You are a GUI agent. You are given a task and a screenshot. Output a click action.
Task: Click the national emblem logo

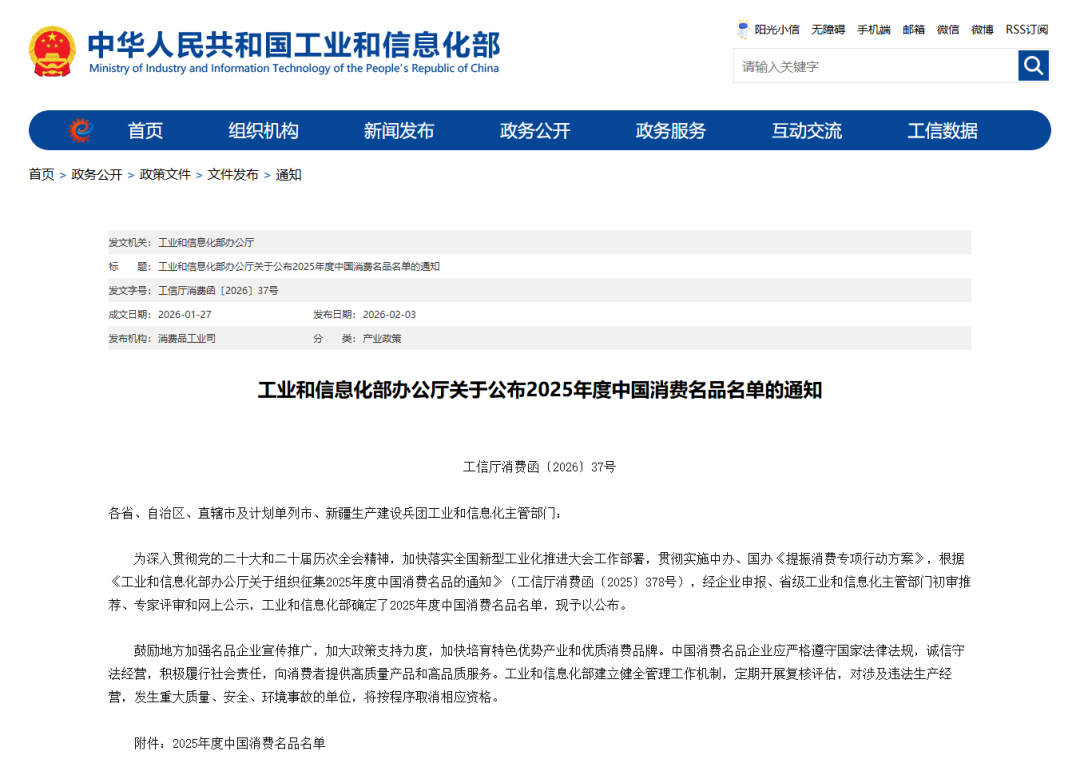tap(52, 51)
